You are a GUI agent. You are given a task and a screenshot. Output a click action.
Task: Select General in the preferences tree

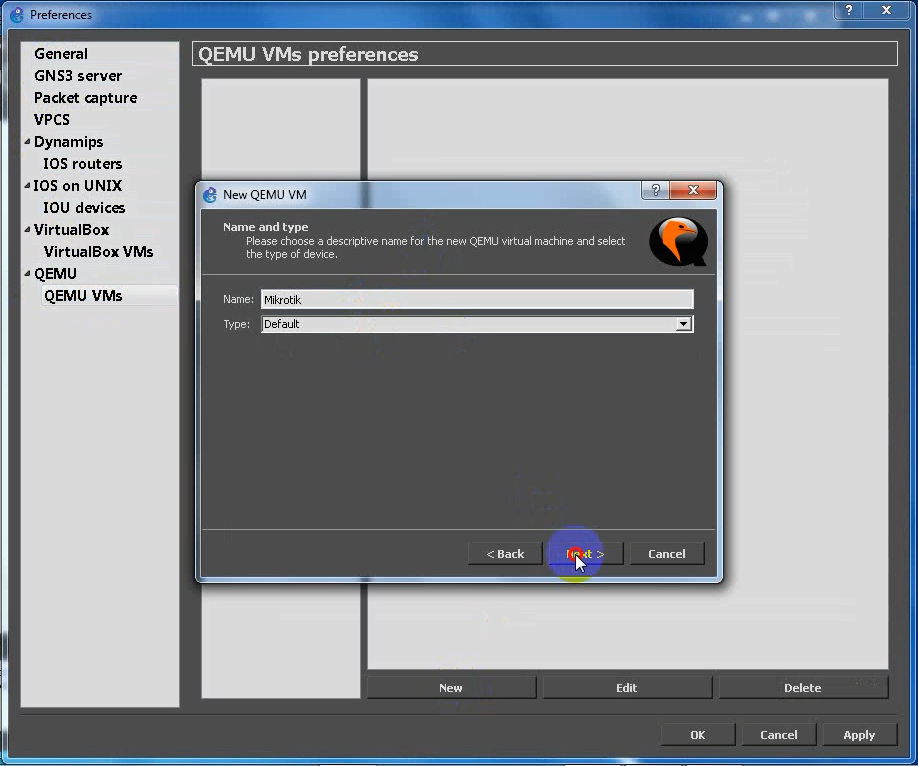tap(61, 54)
